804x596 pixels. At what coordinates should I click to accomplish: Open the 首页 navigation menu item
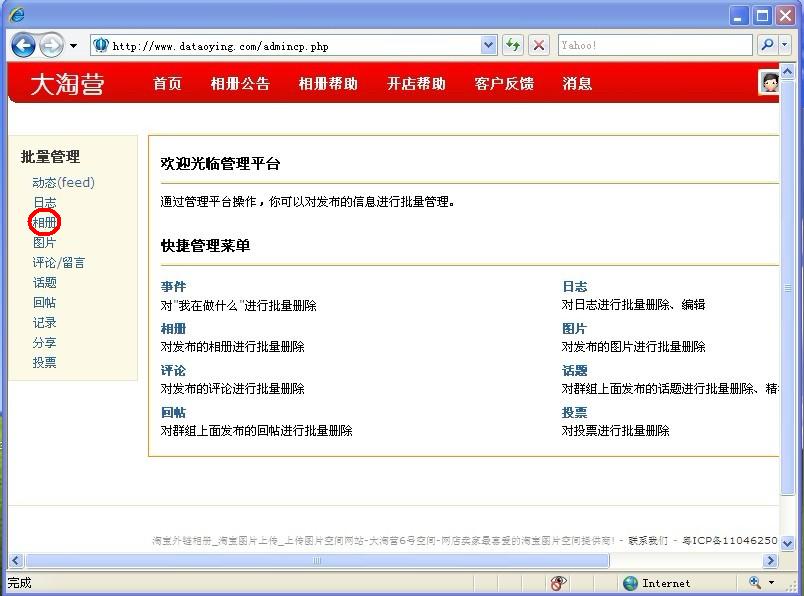[168, 84]
